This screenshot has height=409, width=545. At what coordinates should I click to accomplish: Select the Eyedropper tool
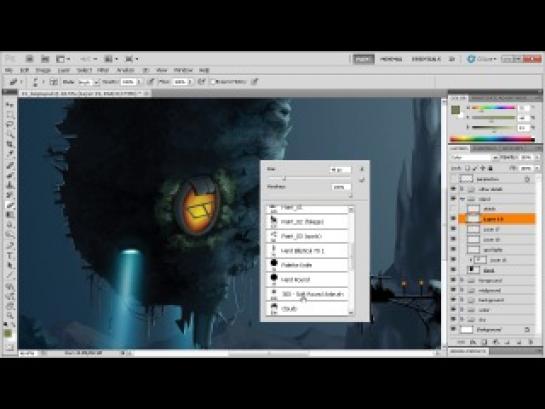pyautogui.click(x=9, y=154)
